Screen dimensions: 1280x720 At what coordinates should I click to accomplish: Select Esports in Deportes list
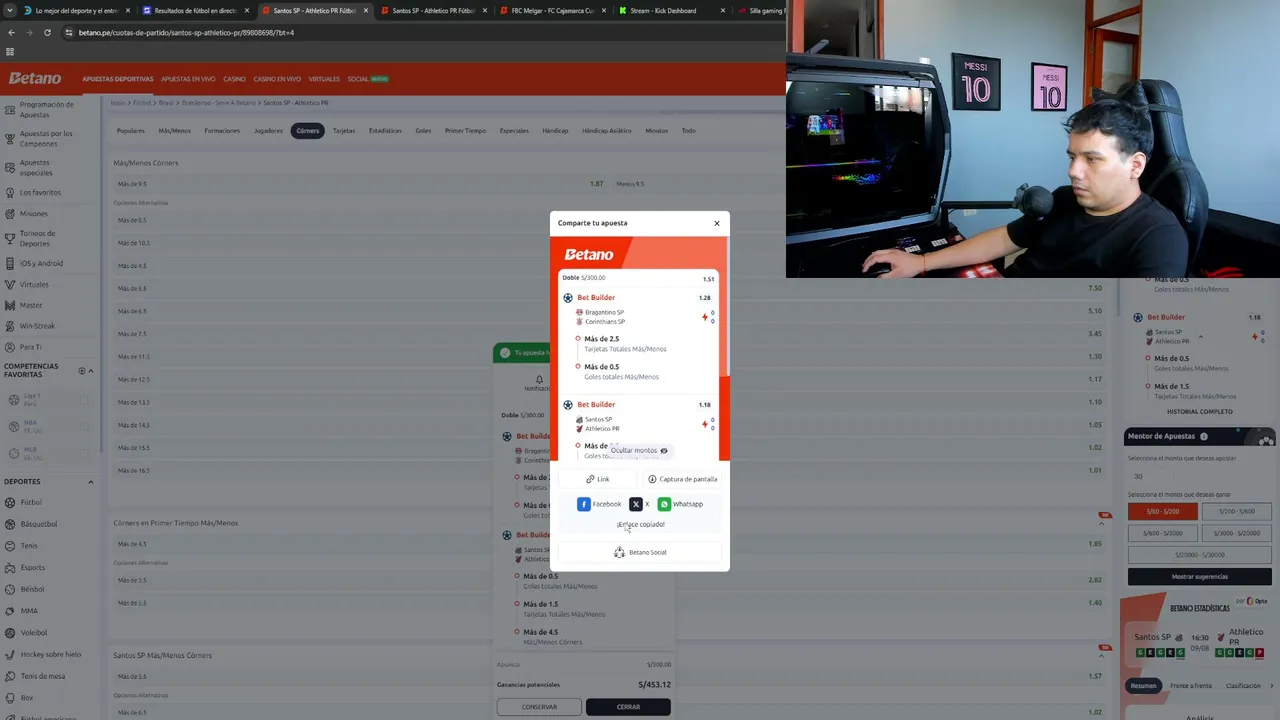tap(32, 568)
